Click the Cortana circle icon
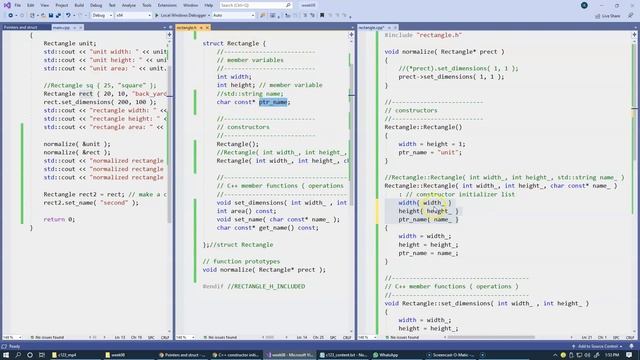 [30, 355]
